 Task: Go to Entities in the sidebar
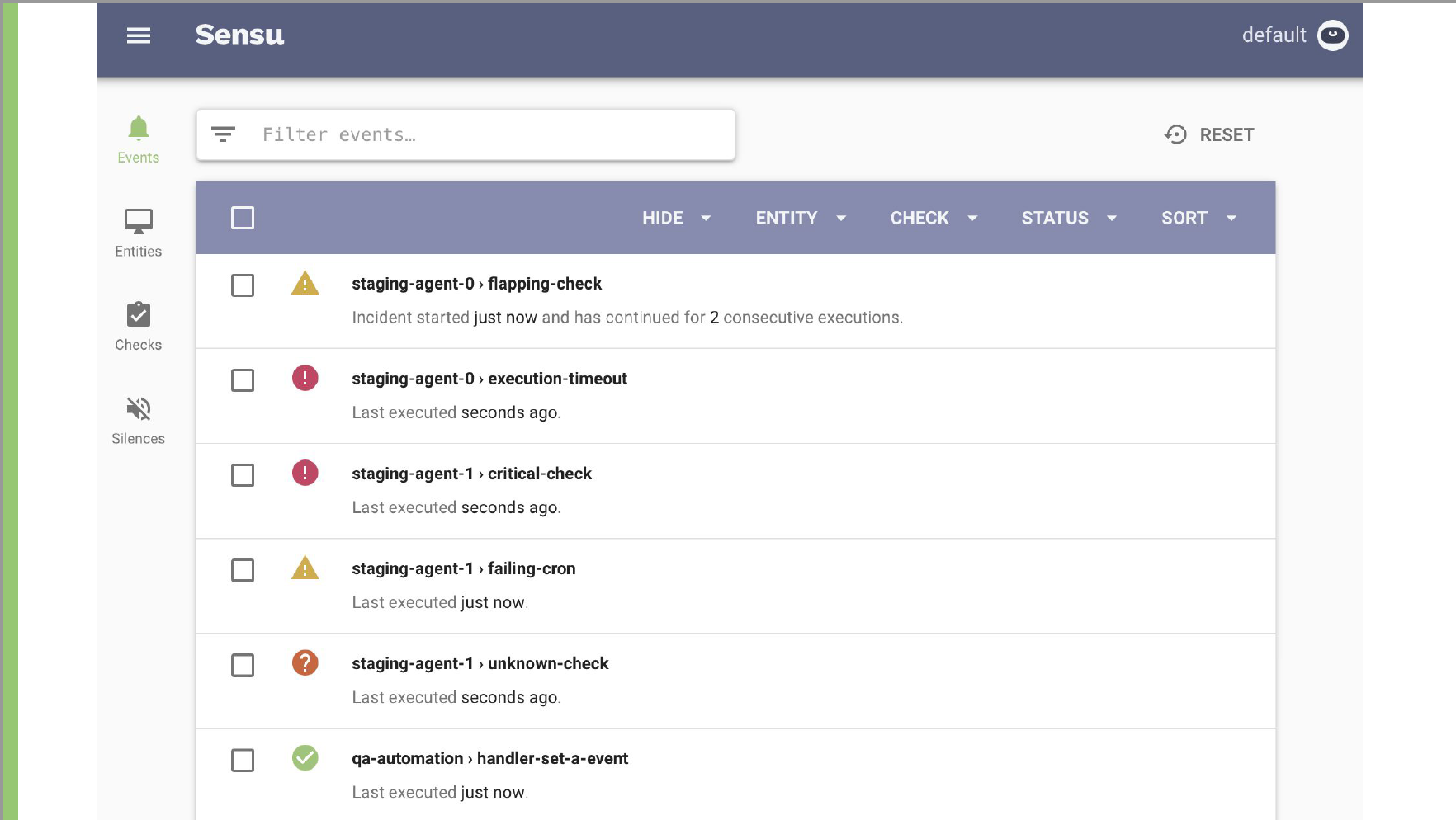[x=139, y=233]
